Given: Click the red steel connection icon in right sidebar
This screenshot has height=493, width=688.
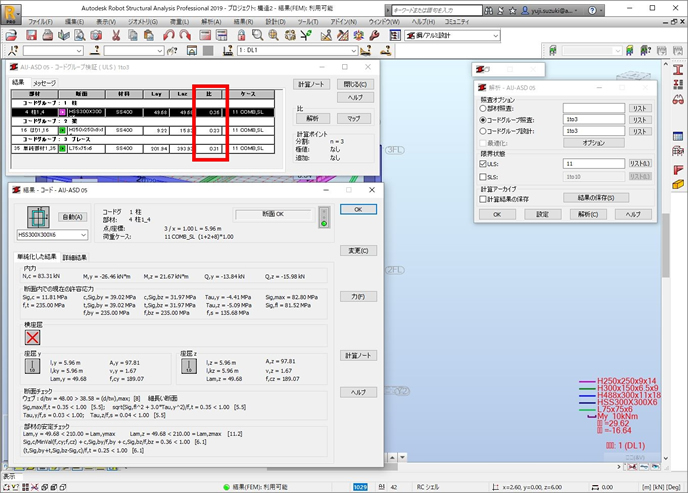Looking at the screenshot, I should [678, 170].
